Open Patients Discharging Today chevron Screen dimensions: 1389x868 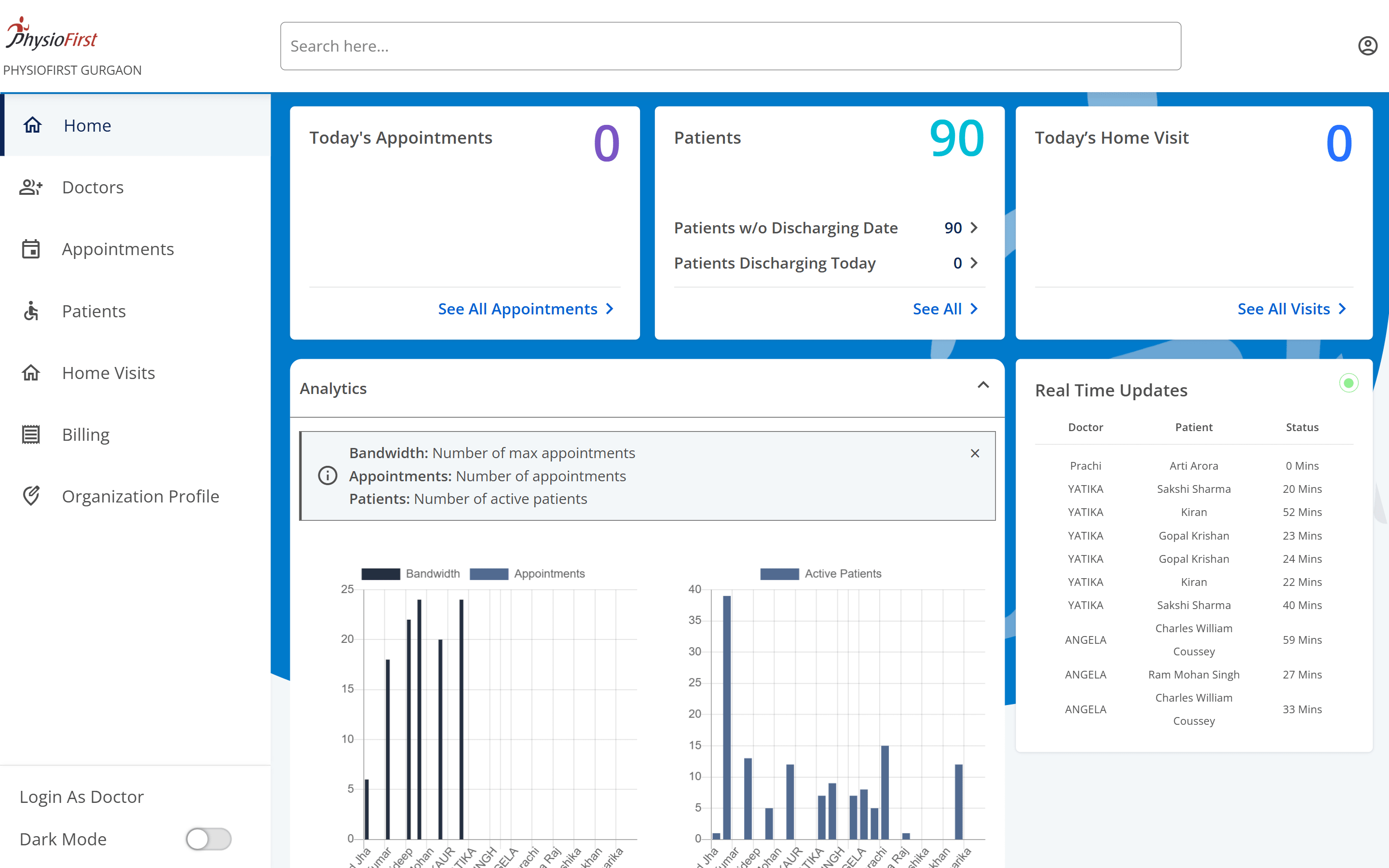(x=974, y=263)
